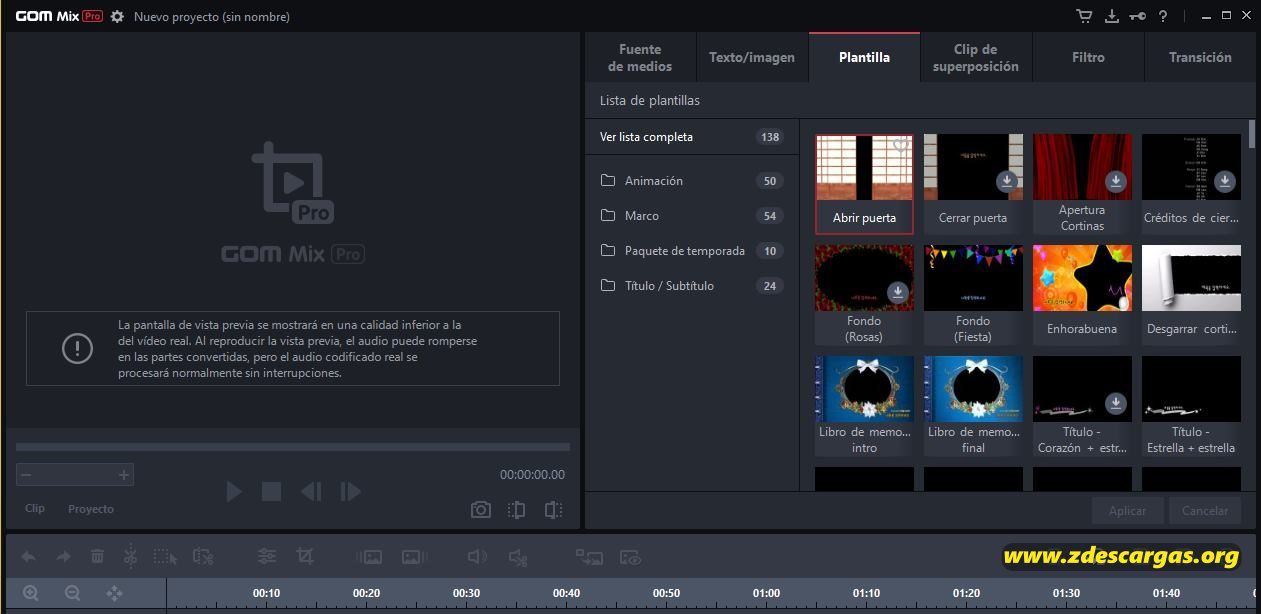1261x614 pixels.
Task: Switch preview mode to Clip
Action: [35, 509]
